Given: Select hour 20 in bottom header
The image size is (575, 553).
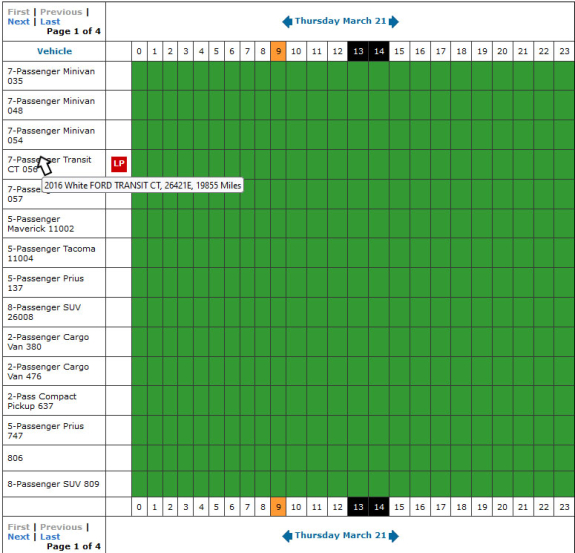Looking at the screenshot, I should (502, 507).
